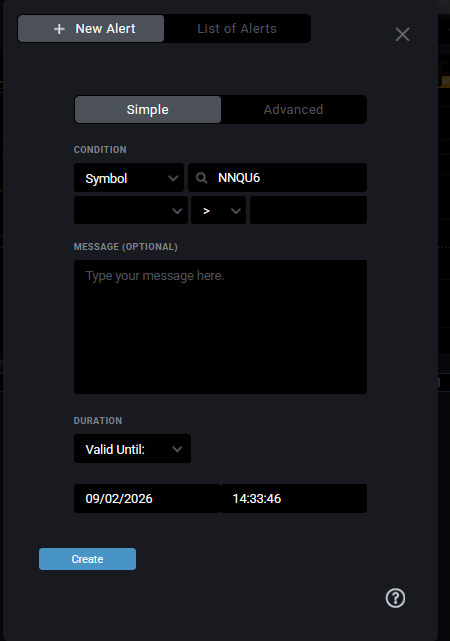
Task: Click the optional message text area
Action: (220, 327)
